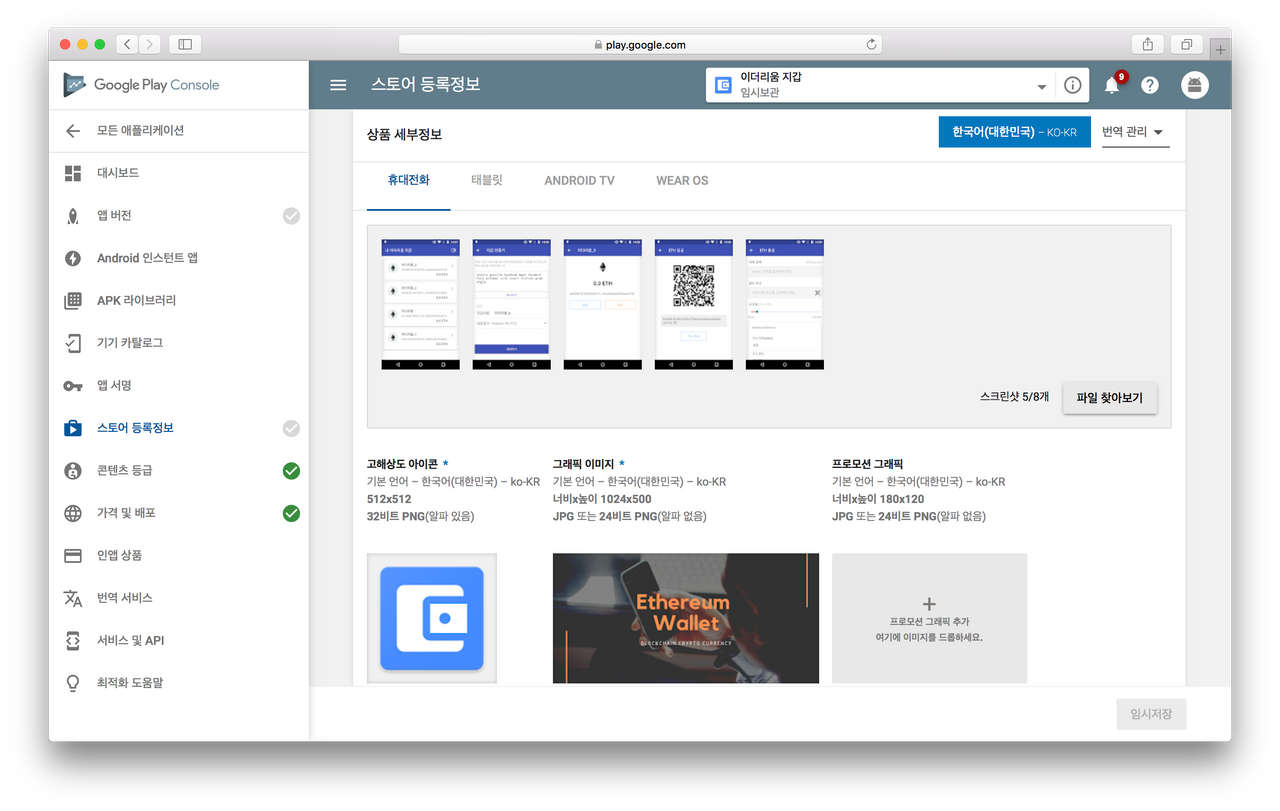The image size is (1280, 811).
Task: Switch to the WEAR OS tab
Action: [681, 180]
